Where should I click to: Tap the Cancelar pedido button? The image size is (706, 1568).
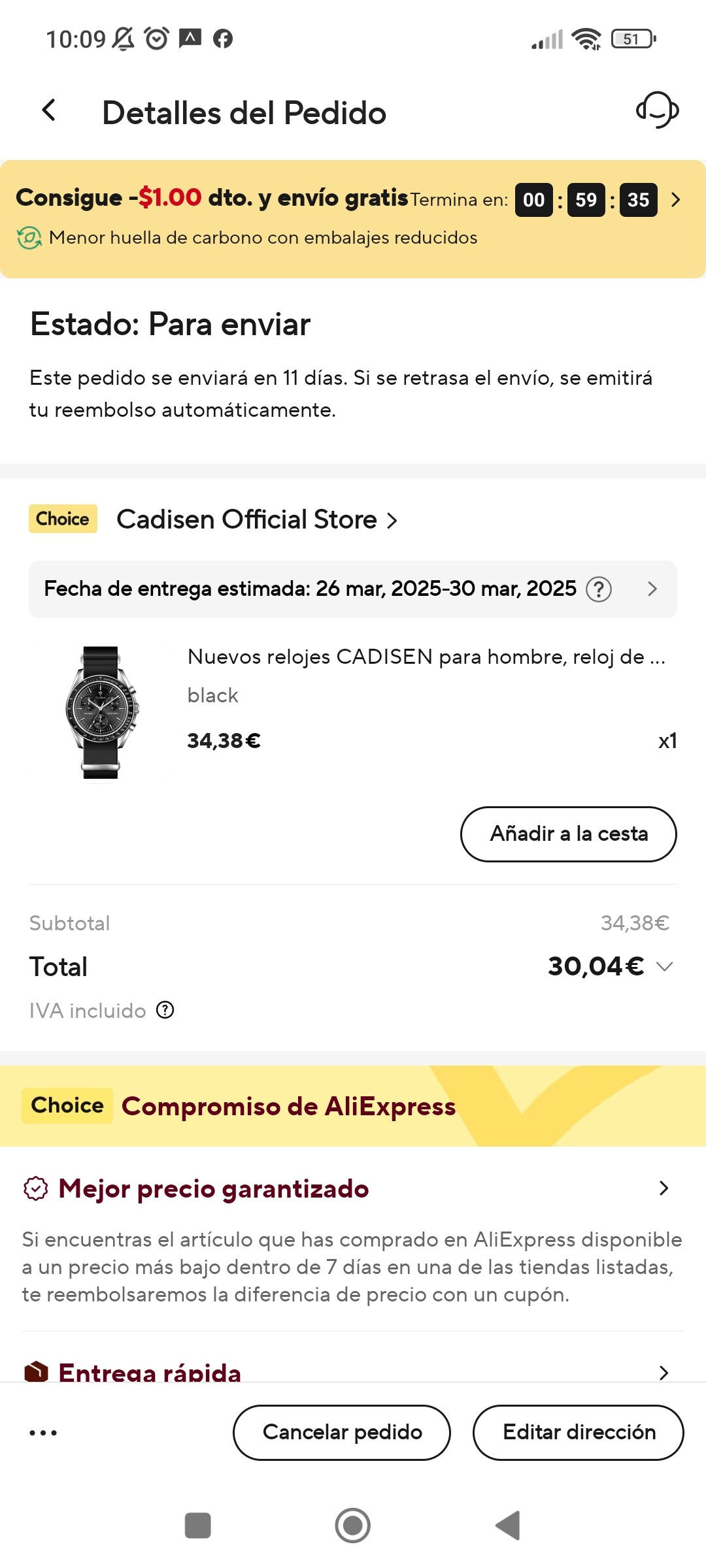pyautogui.click(x=342, y=1432)
